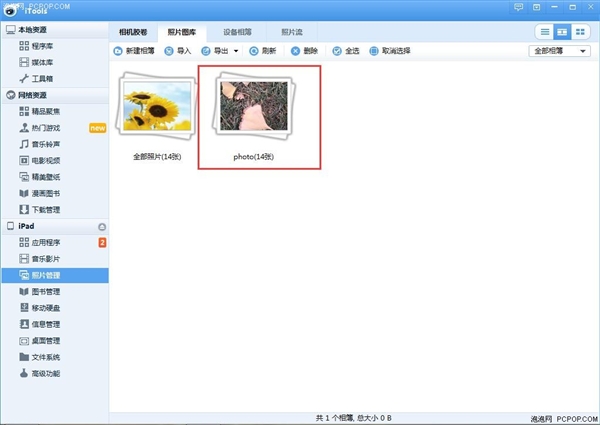Screen dimensions: 600x425
Task: Collapse the 本地资源 section header
Action: click(x=55, y=30)
